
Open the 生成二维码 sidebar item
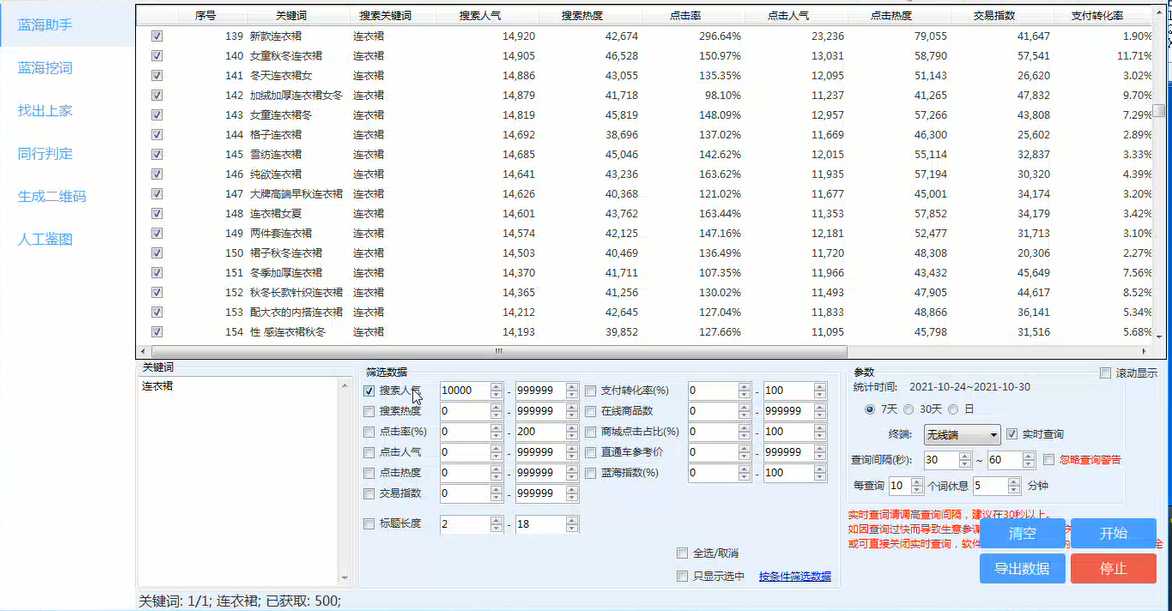[52, 196]
